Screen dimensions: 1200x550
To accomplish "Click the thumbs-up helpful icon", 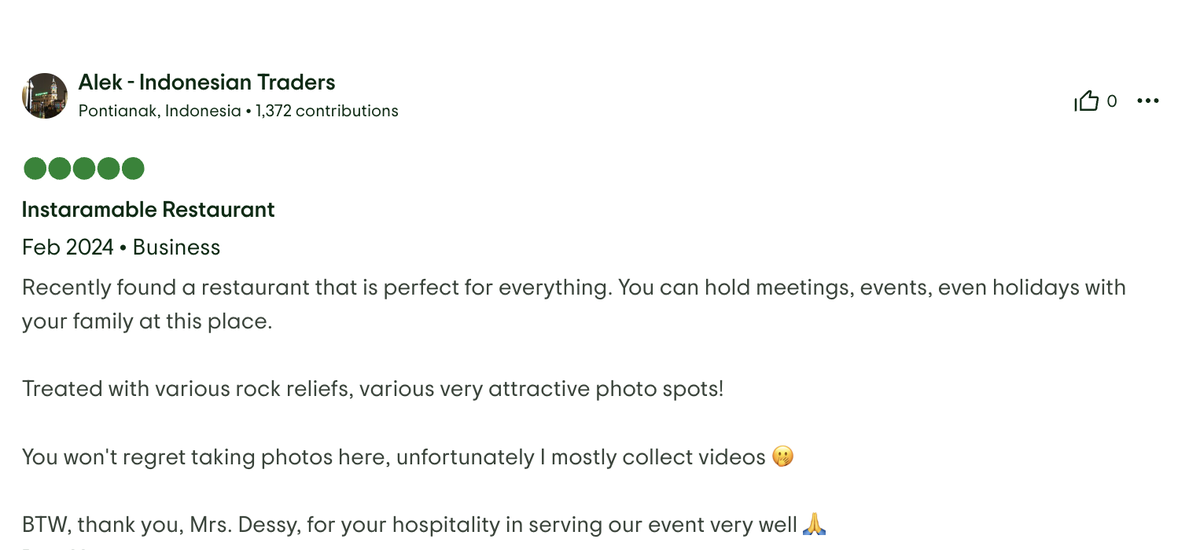I will pyautogui.click(x=1086, y=101).
